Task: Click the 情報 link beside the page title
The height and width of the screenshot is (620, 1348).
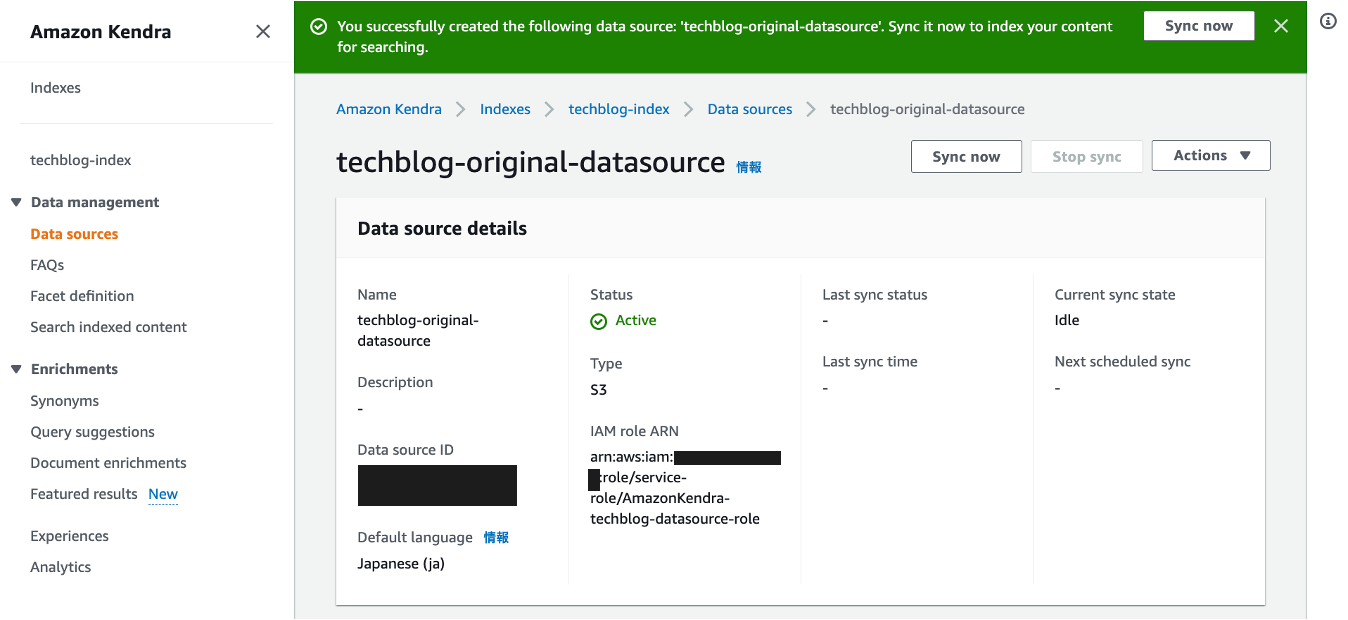Action: (x=749, y=167)
